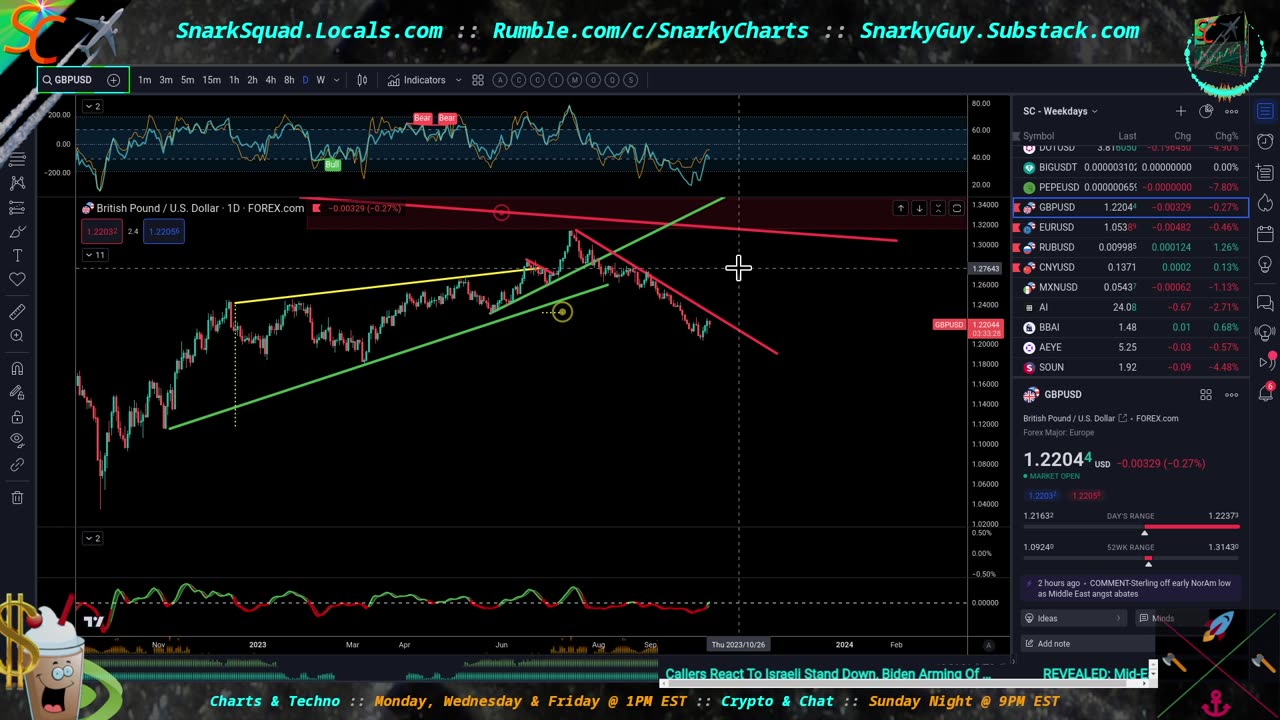Toggle the red flag on RUBUSD row
Image resolution: width=1280 pixels, height=720 pixels.
1017,247
